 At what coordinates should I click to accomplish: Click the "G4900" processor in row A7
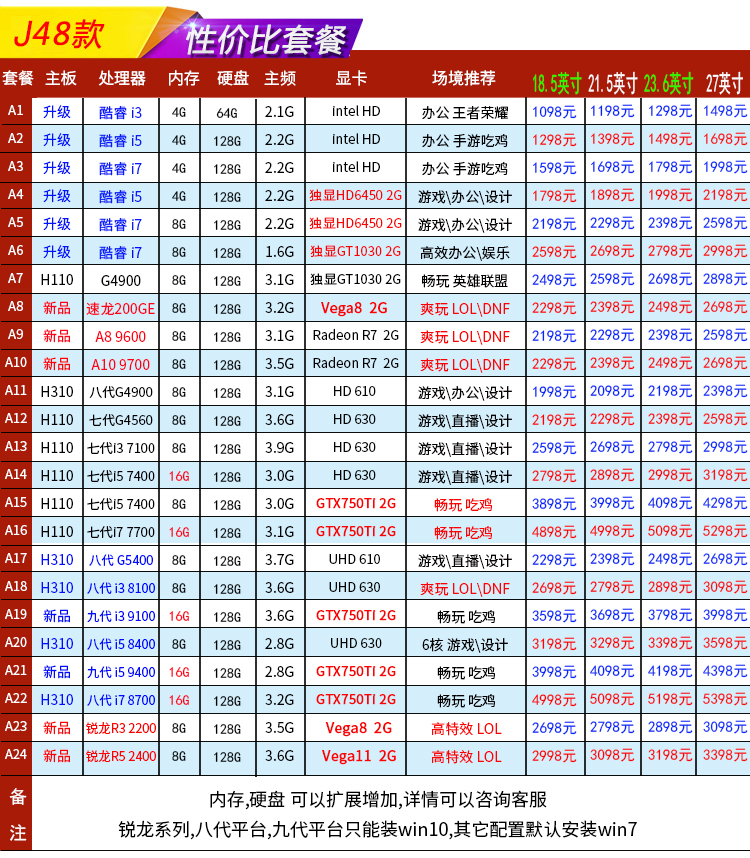pyautogui.click(x=120, y=281)
